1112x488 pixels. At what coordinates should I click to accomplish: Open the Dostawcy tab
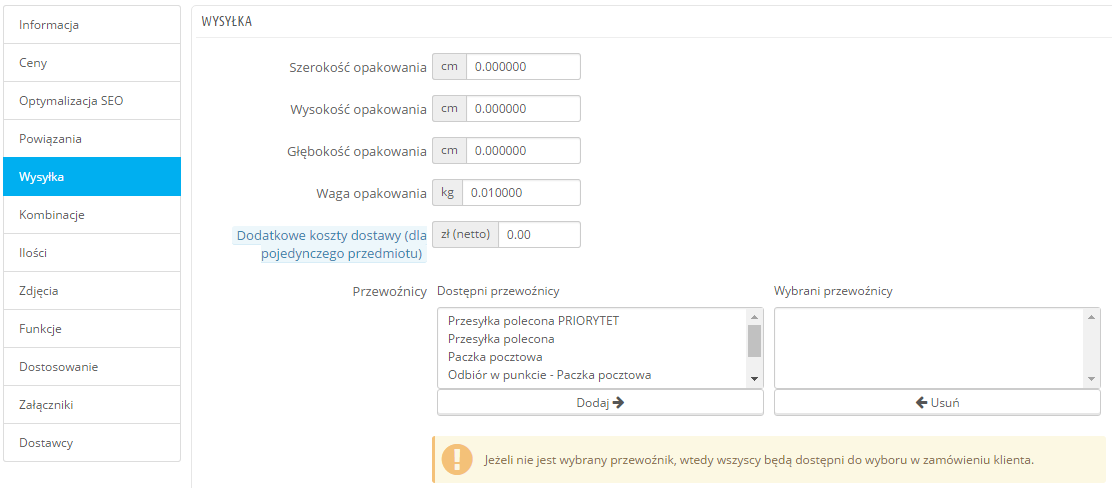tap(92, 443)
